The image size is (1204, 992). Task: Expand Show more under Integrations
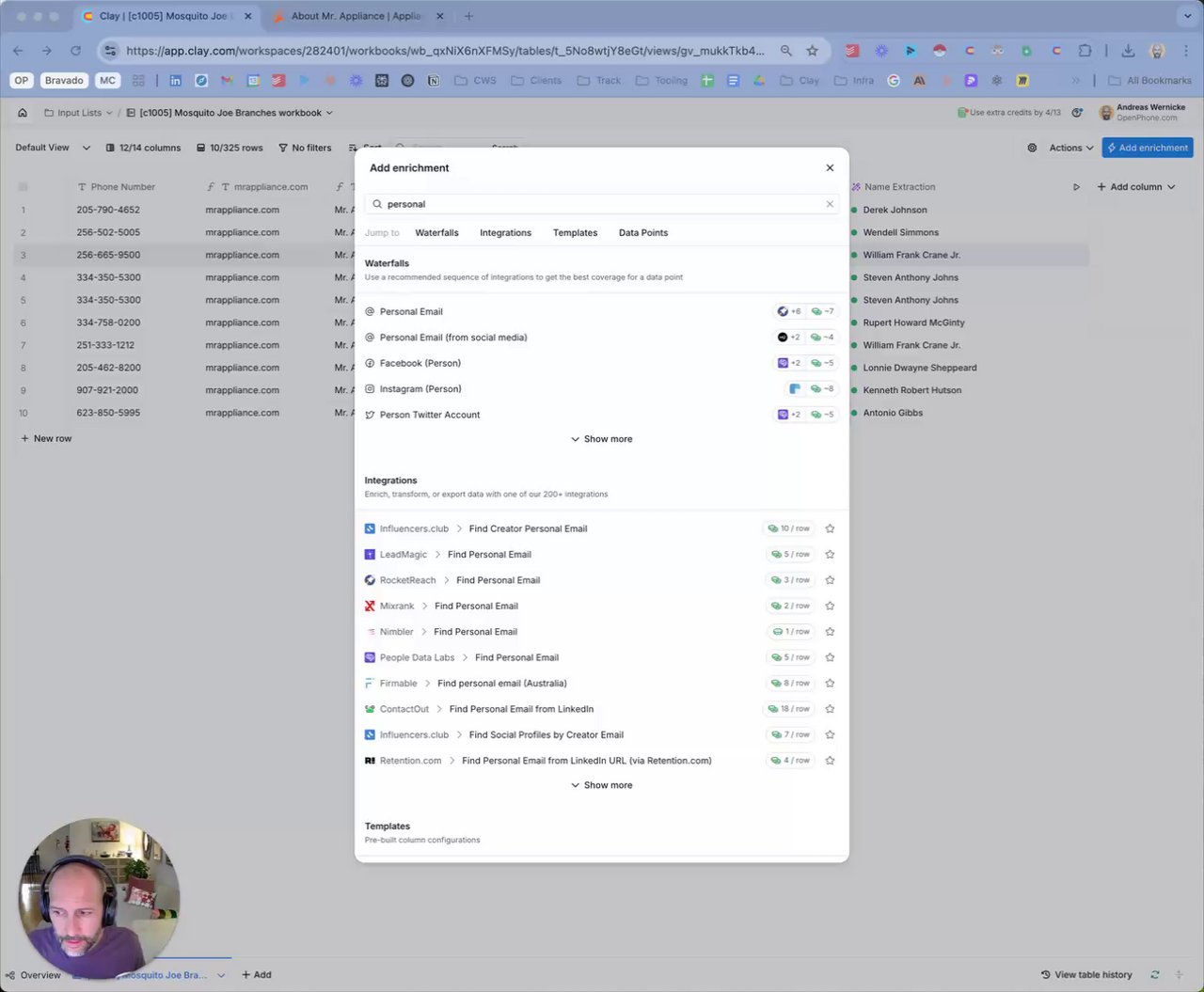[x=602, y=785]
